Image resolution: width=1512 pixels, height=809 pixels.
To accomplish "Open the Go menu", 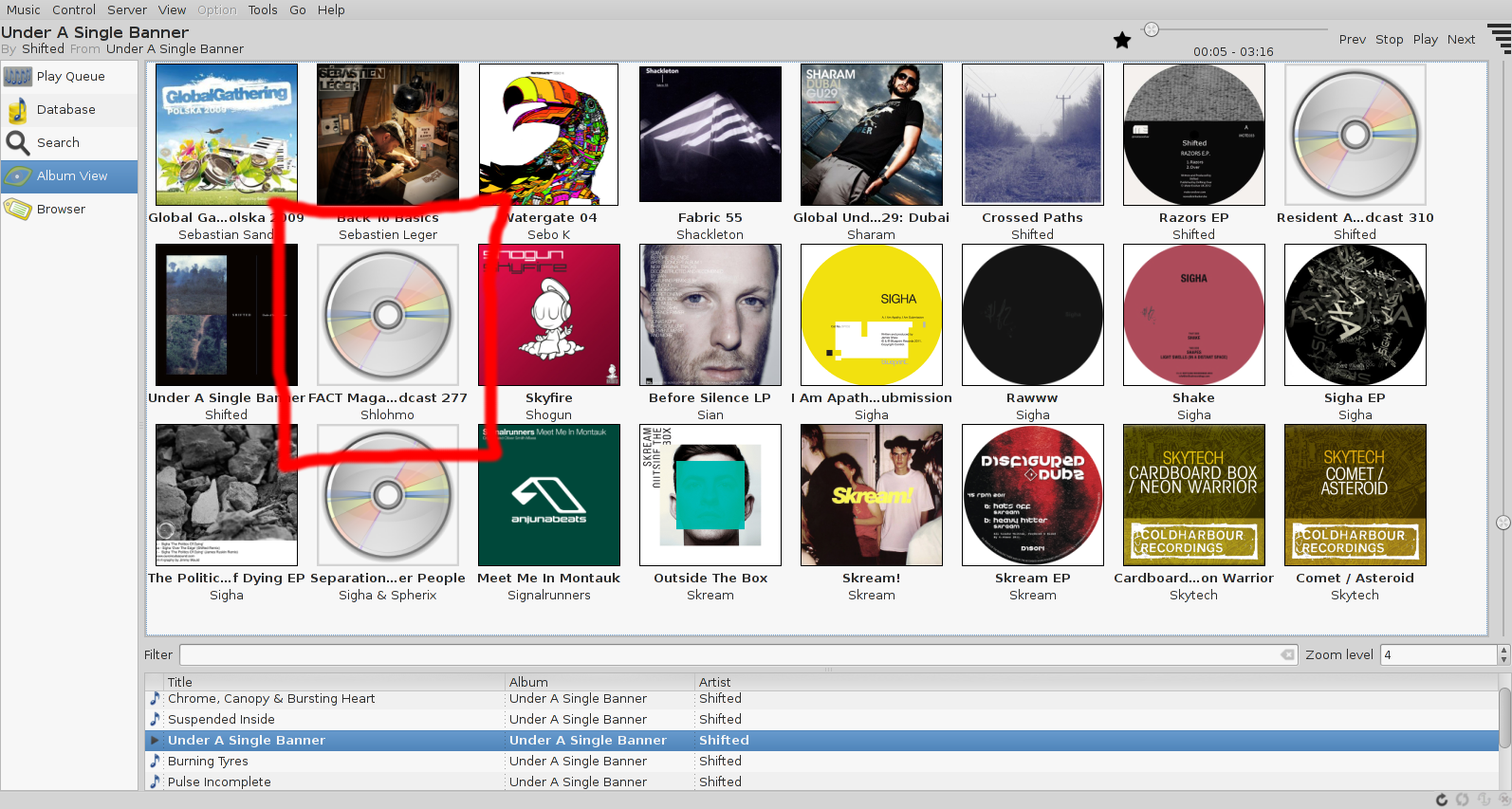I will [x=298, y=9].
